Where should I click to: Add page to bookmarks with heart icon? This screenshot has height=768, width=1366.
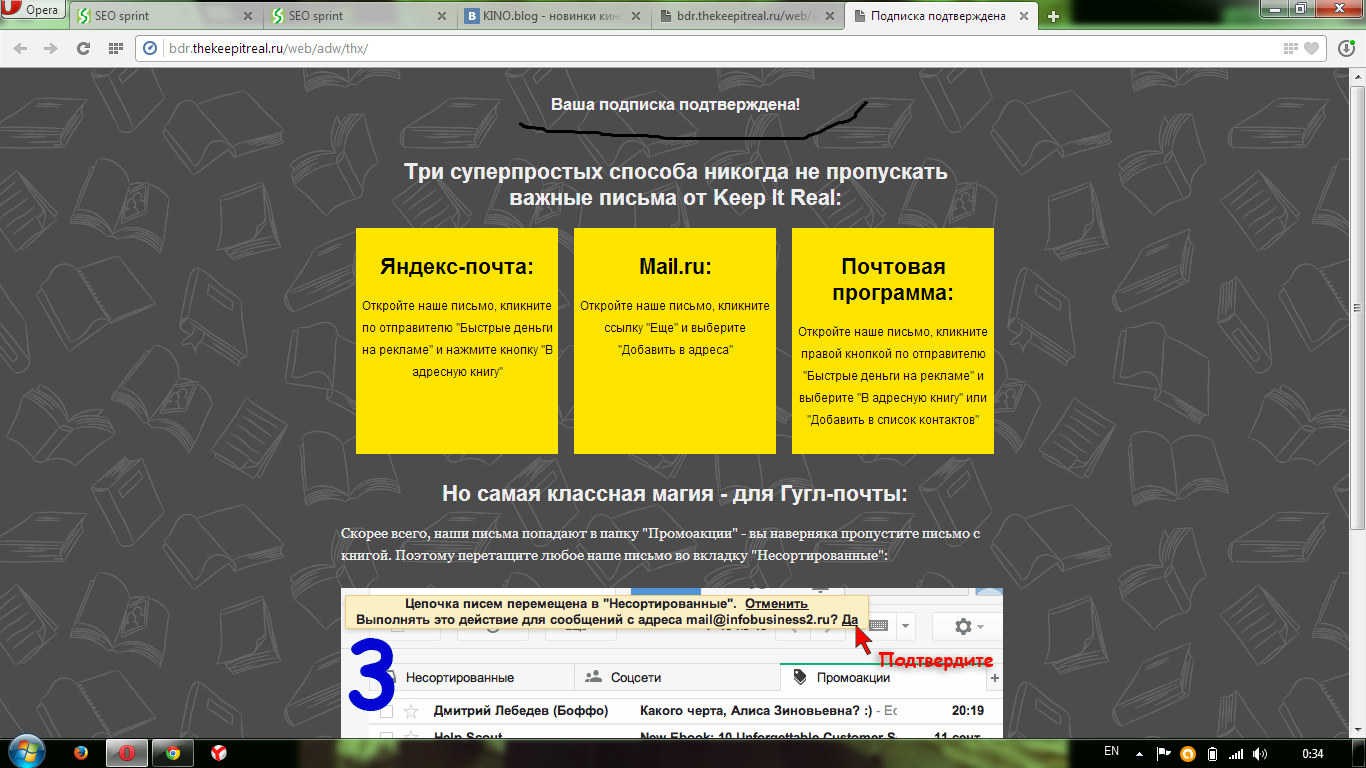pyautogui.click(x=1312, y=48)
